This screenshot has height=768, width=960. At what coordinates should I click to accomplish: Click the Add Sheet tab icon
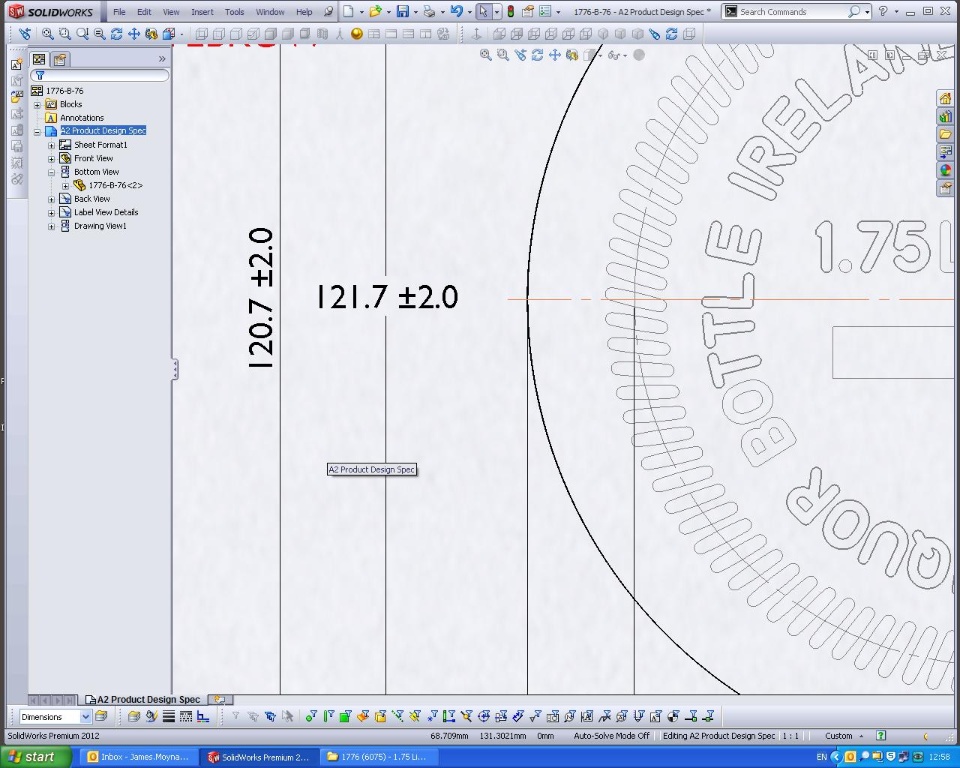(x=220, y=699)
